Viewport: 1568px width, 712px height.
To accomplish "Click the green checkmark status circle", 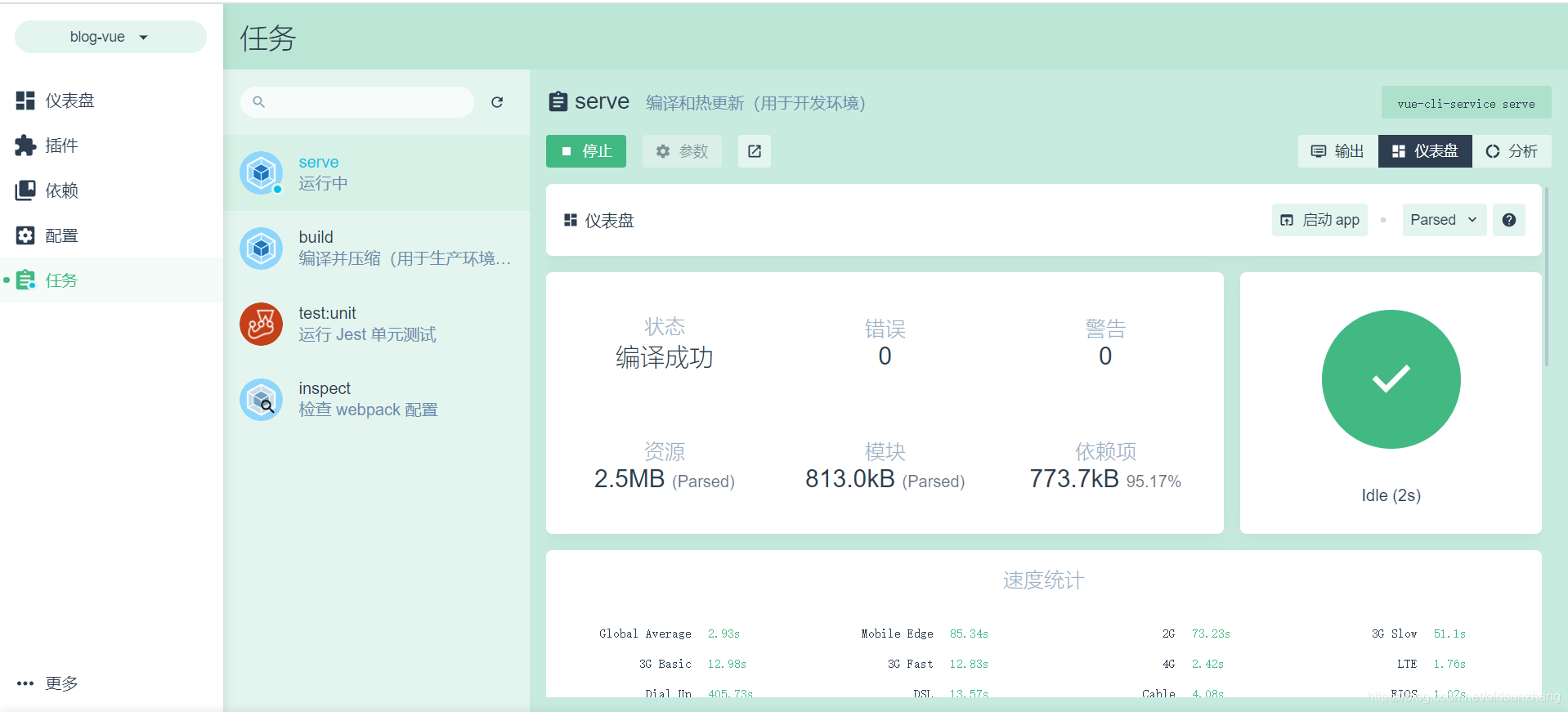I will [x=1391, y=379].
